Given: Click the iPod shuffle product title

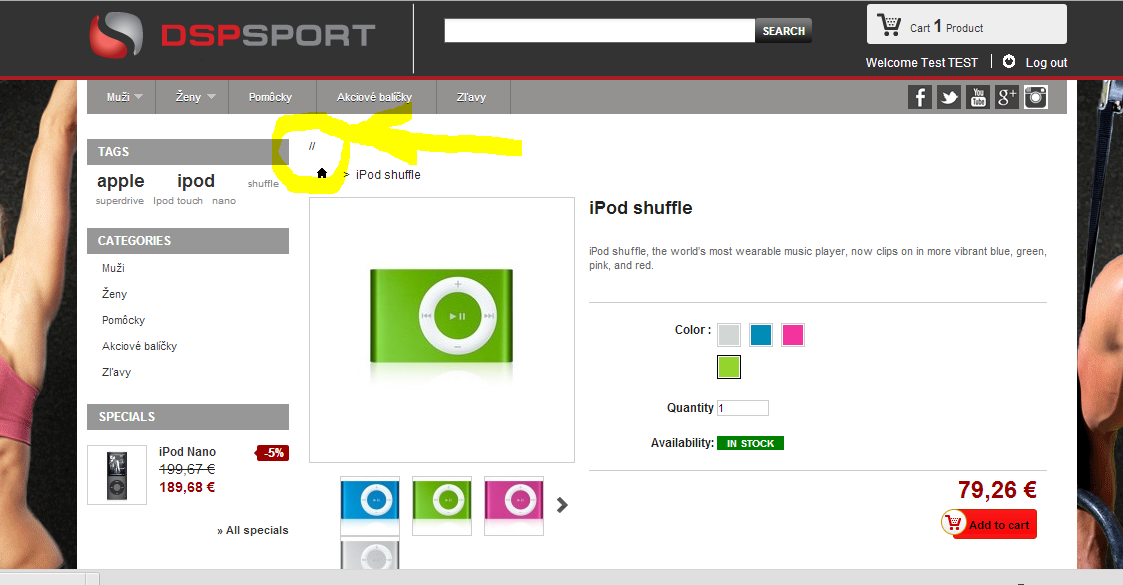Looking at the screenshot, I should click(640, 208).
